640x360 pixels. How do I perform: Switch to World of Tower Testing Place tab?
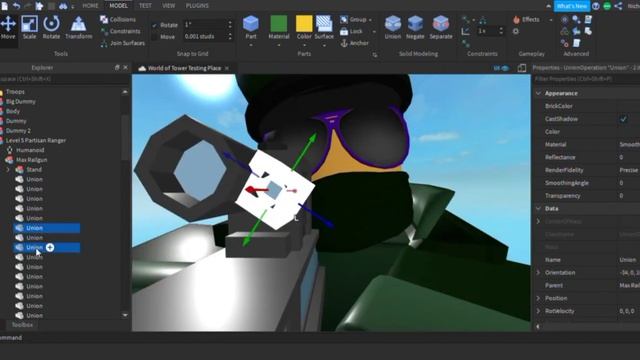[x=184, y=68]
